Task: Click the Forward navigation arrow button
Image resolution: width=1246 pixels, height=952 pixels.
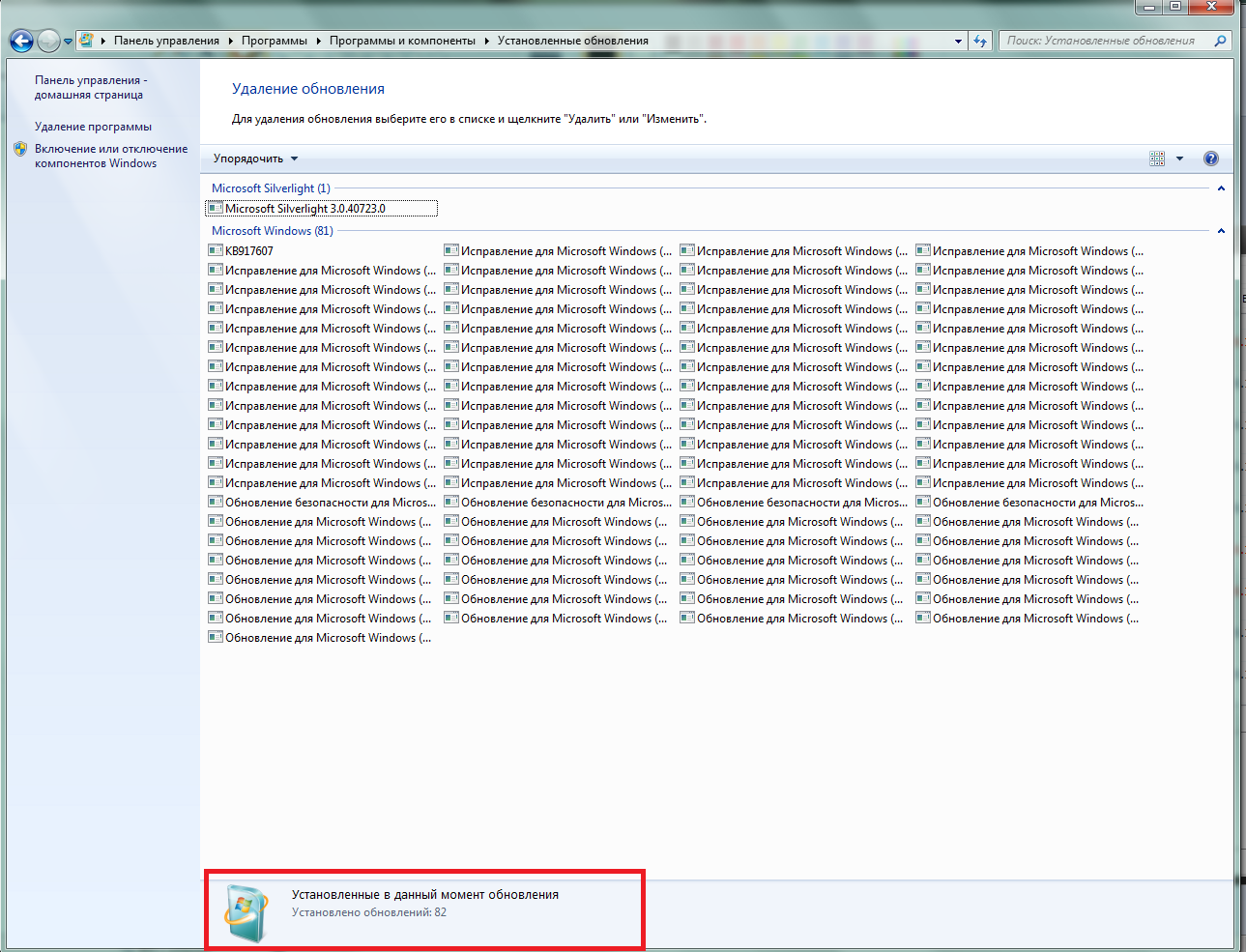Action: pyautogui.click(x=48, y=41)
